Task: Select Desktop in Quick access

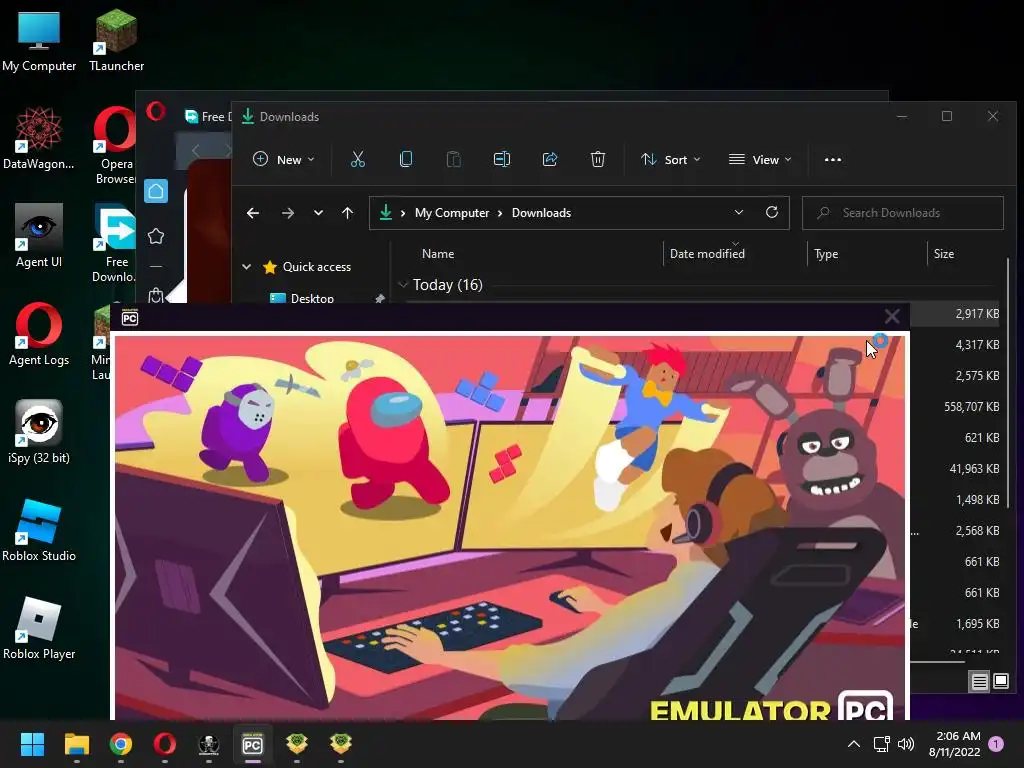Action: coord(312,298)
